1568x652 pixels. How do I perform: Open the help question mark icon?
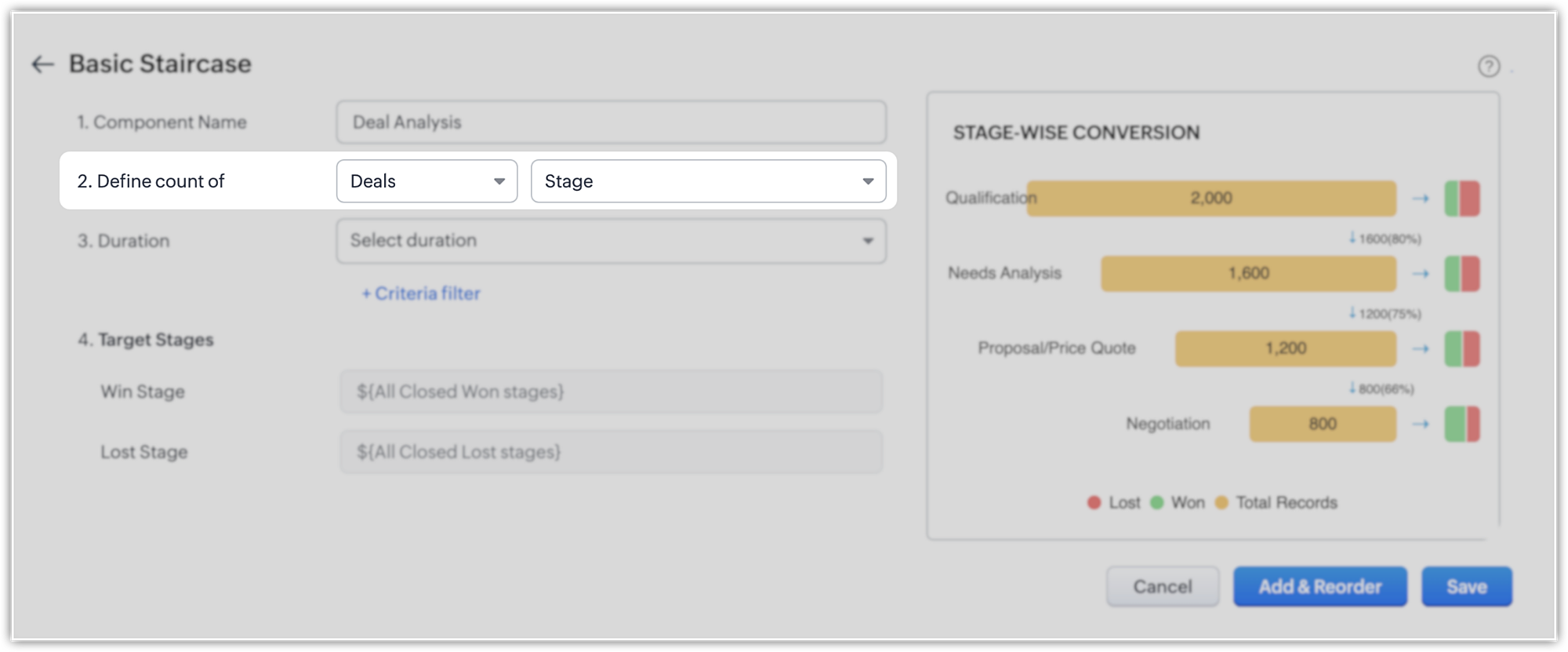tap(1488, 67)
